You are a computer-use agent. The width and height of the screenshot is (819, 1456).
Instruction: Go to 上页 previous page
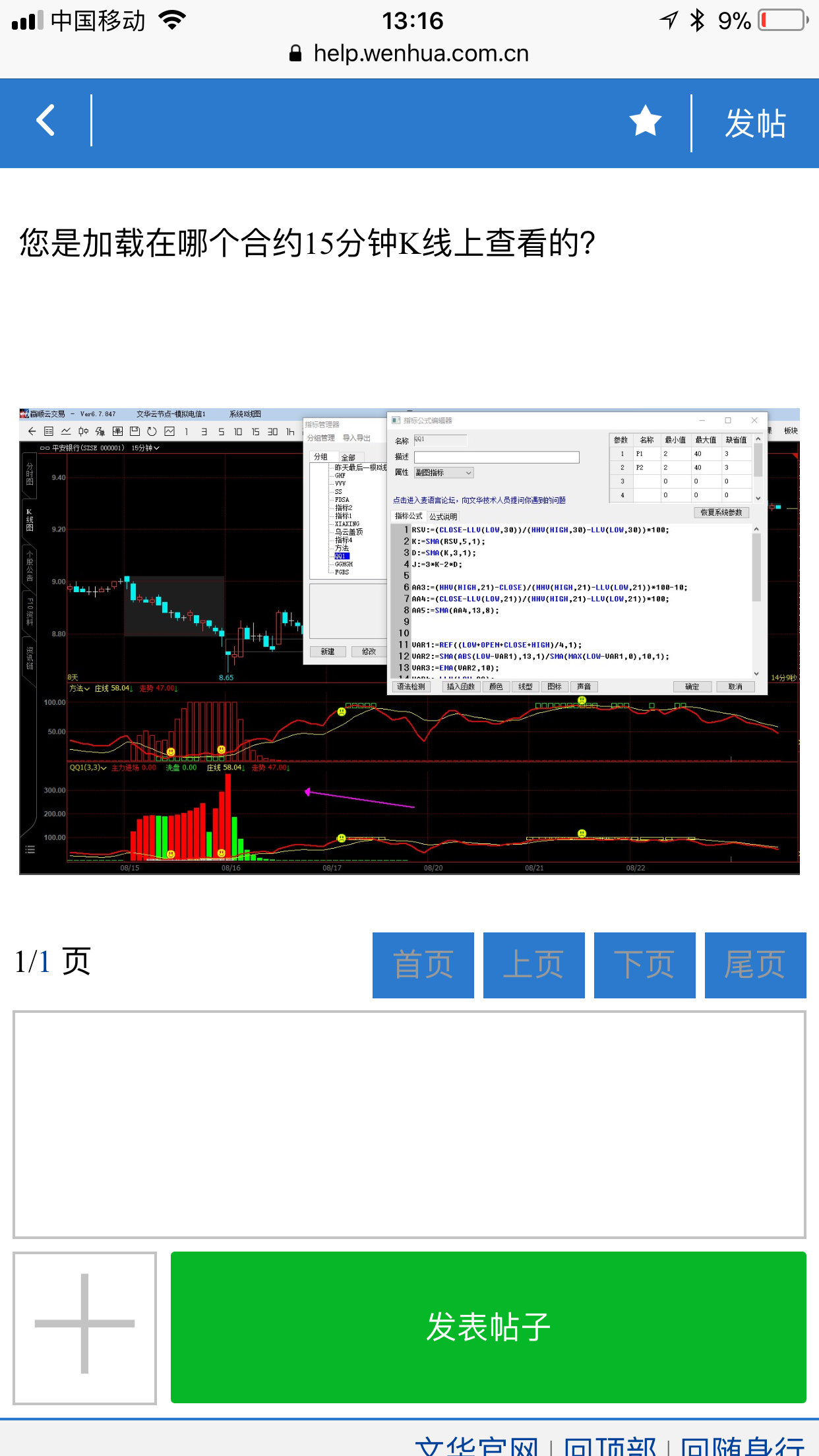(534, 965)
